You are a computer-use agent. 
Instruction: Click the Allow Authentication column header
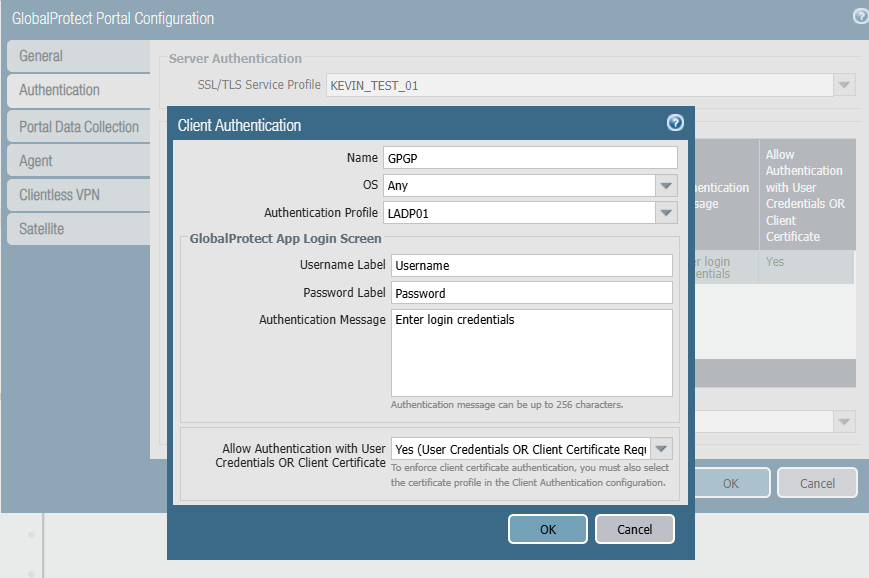point(806,195)
